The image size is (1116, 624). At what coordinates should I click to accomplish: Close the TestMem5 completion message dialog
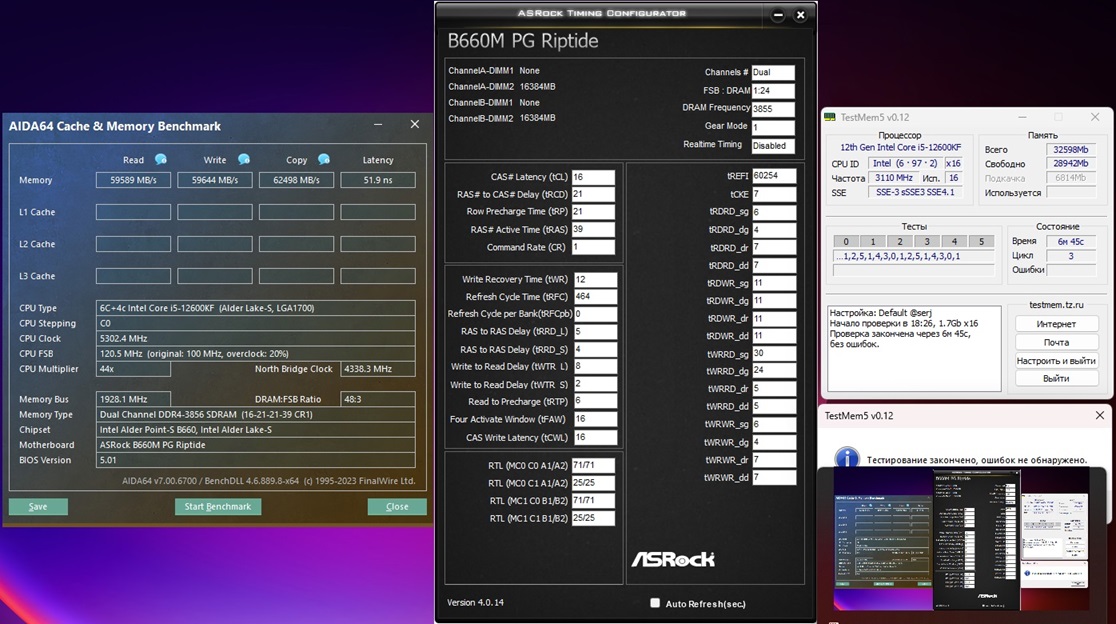click(1100, 415)
